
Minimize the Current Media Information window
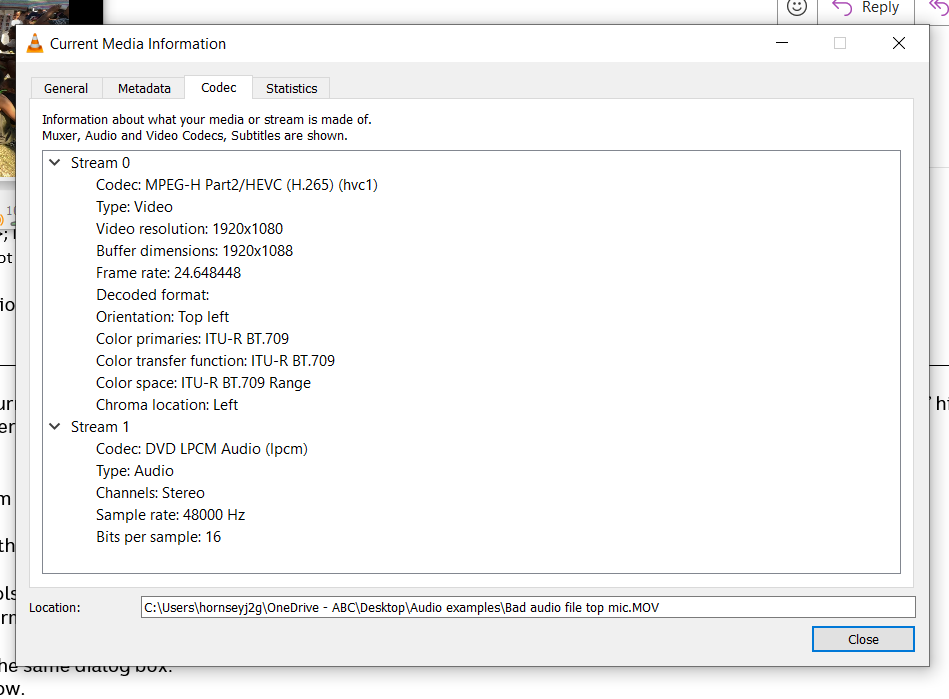coord(782,43)
